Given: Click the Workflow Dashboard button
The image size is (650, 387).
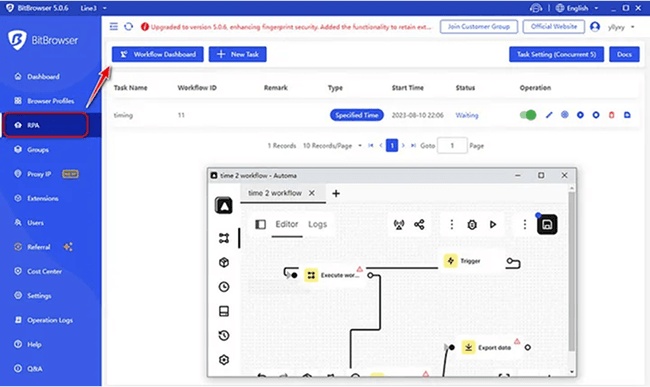Looking at the screenshot, I should [x=158, y=54].
